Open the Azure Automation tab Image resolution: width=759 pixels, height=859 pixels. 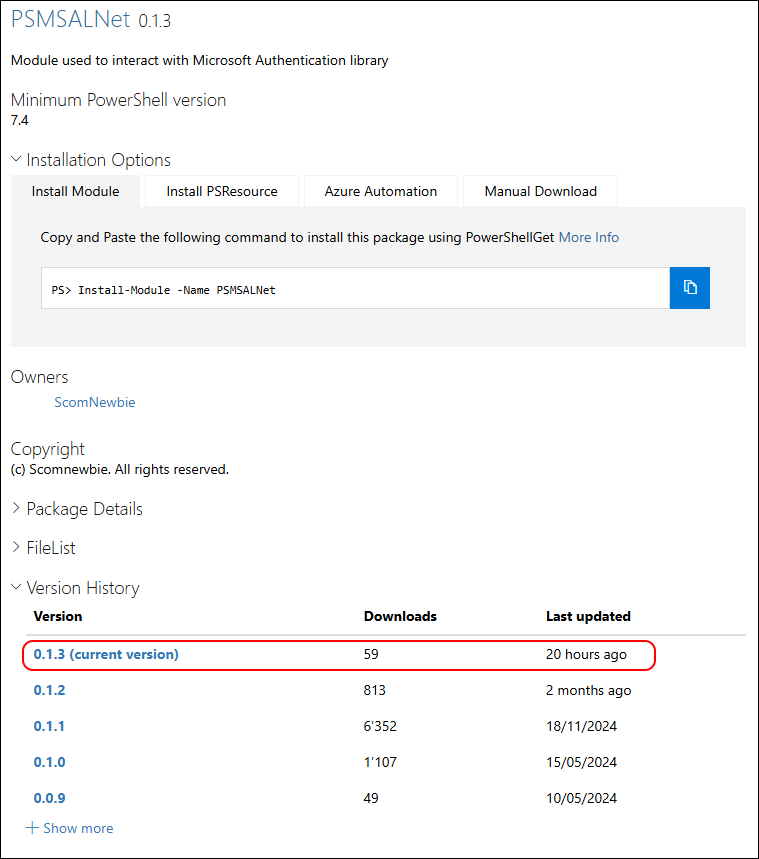380,191
